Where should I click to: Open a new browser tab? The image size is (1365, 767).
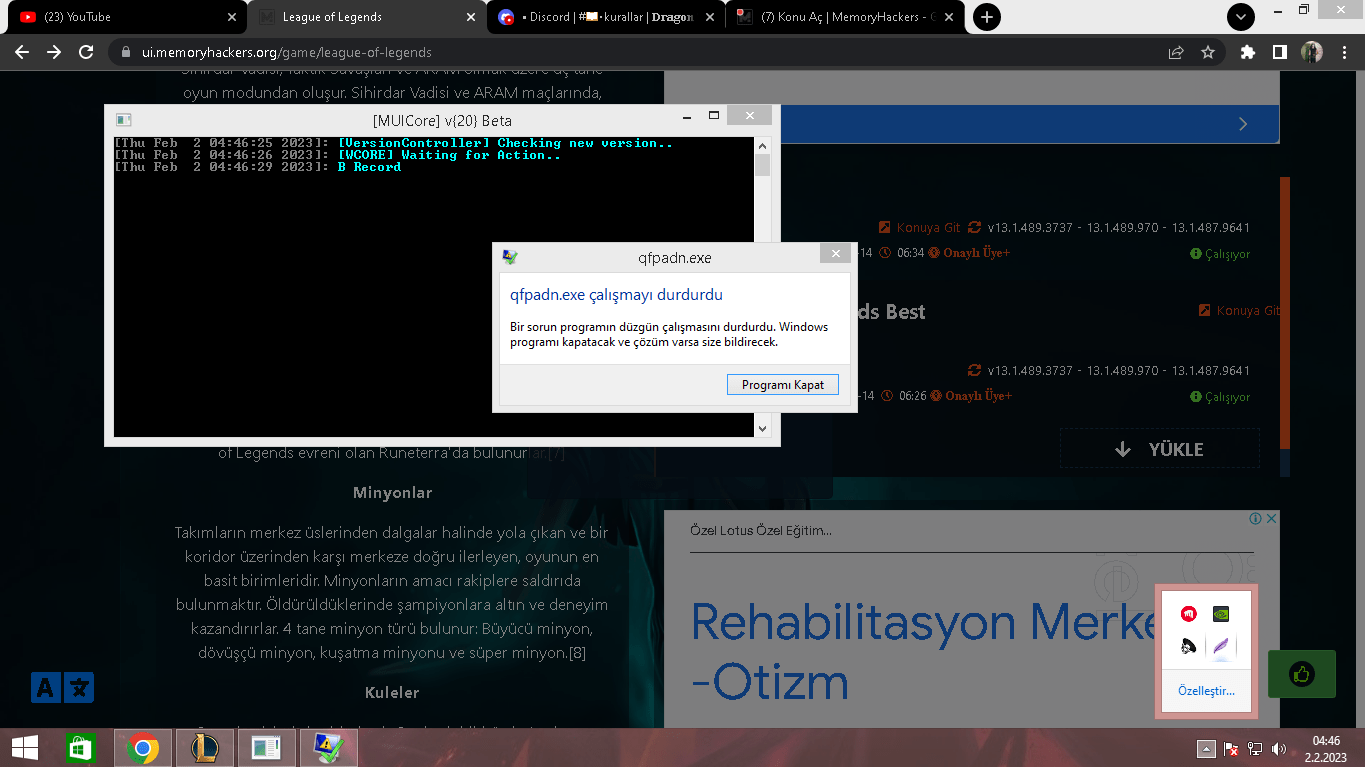click(986, 17)
